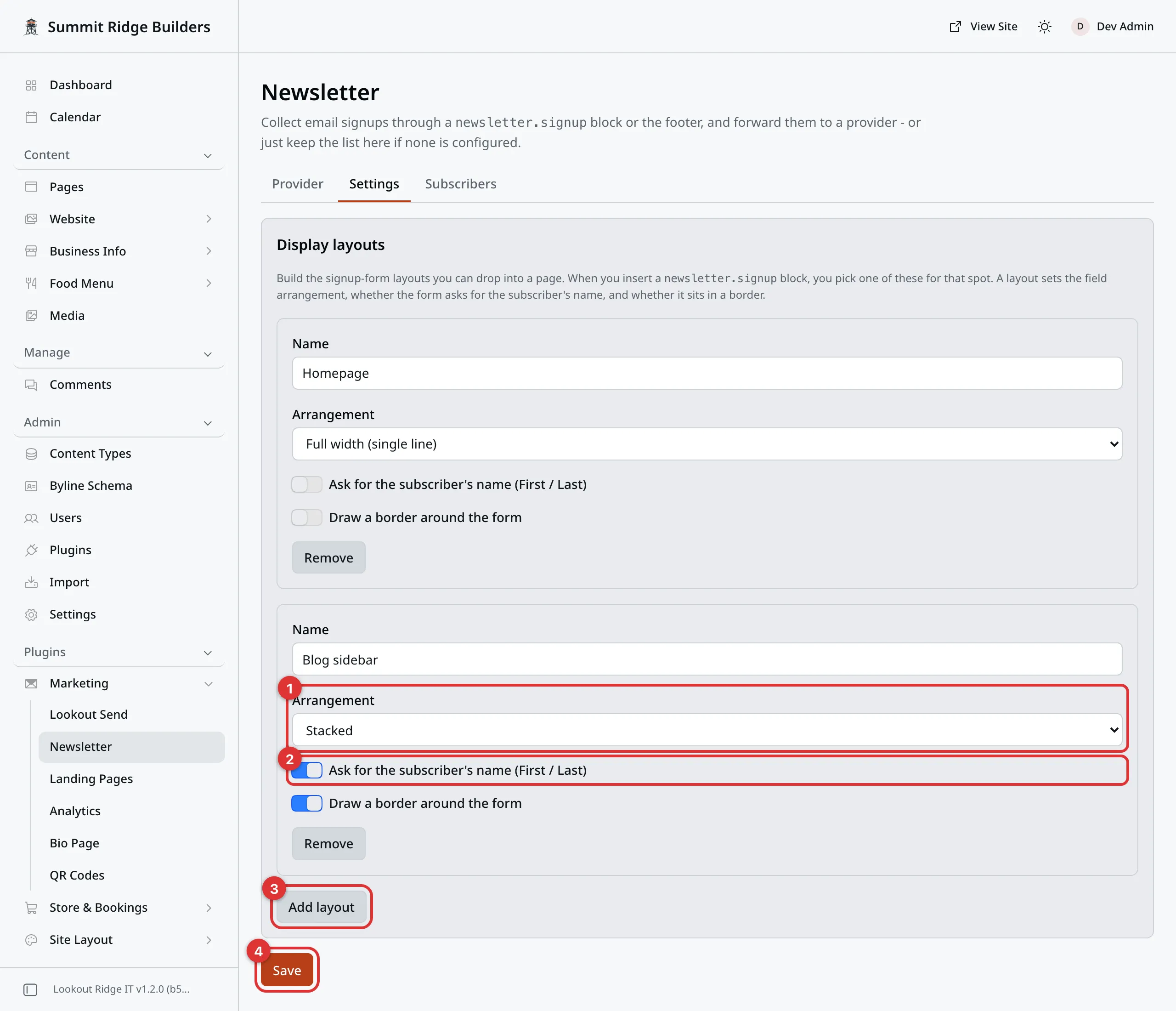Click the Save button
1176x1011 pixels.
click(287, 970)
